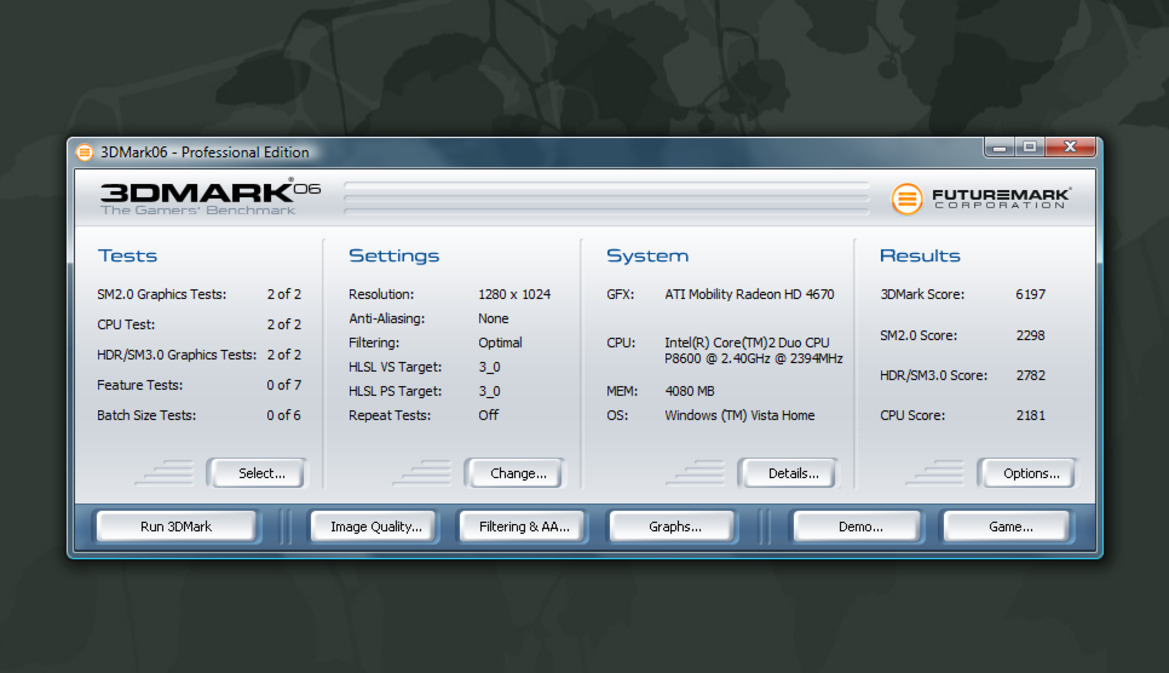Viewport: 1169px width, 673px height.
Task: Maximize the 3DMark06 window
Action: coord(1030,148)
